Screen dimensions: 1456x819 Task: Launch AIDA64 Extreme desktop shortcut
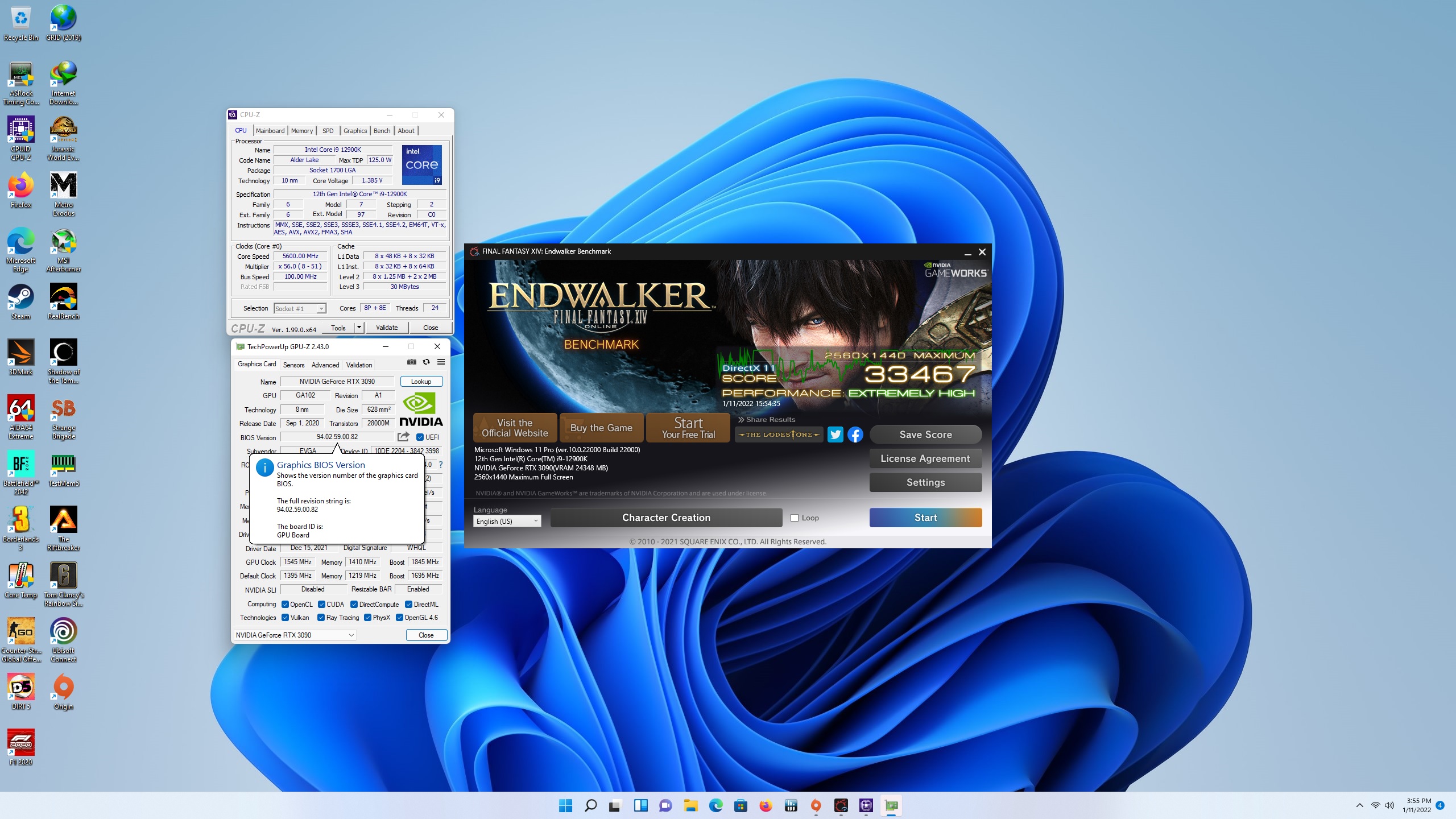tap(21, 417)
